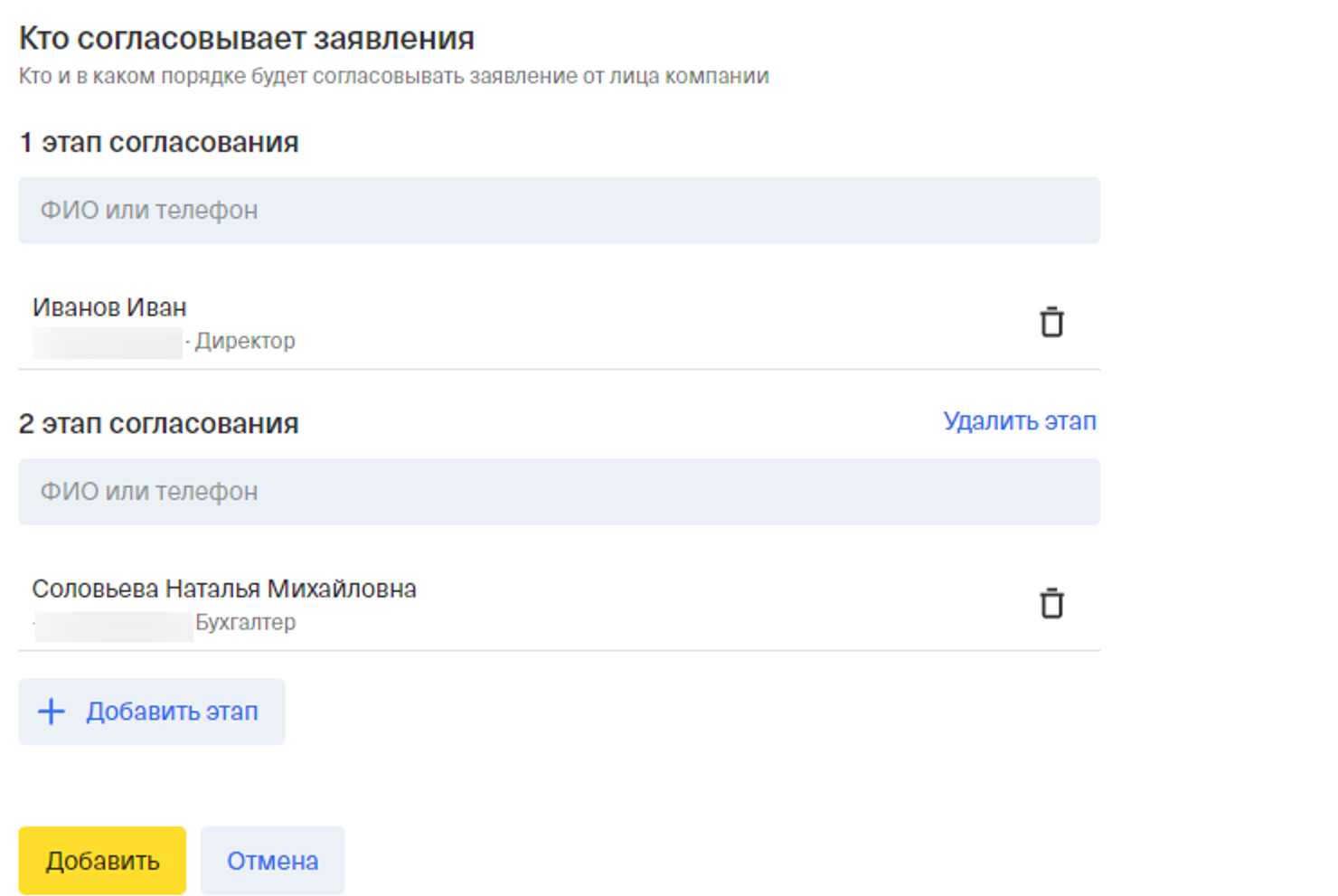This screenshot has height=896, width=1338.
Task: Click the subtitle about approval order
Action: coord(393,76)
